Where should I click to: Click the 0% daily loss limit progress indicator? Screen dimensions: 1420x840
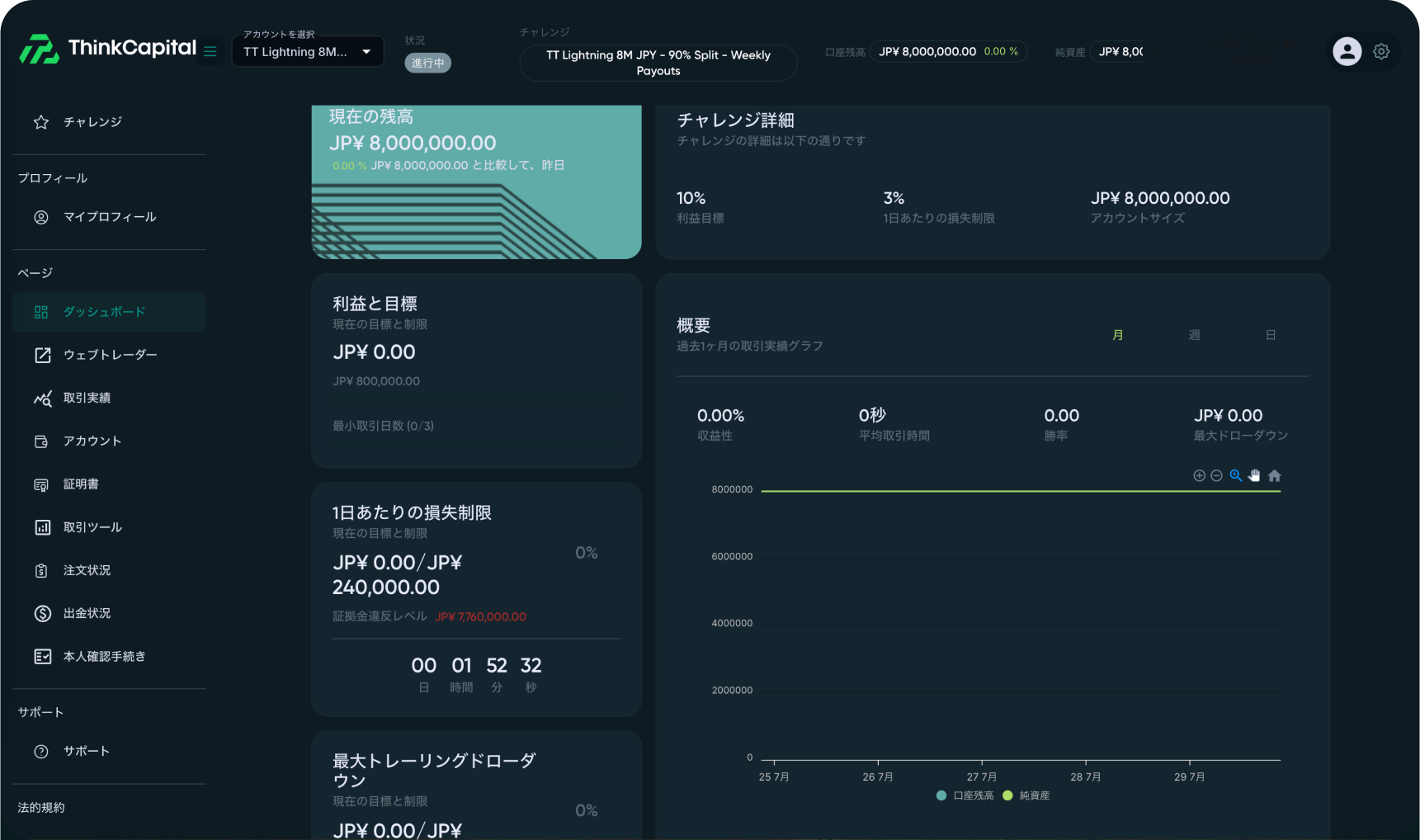click(586, 552)
